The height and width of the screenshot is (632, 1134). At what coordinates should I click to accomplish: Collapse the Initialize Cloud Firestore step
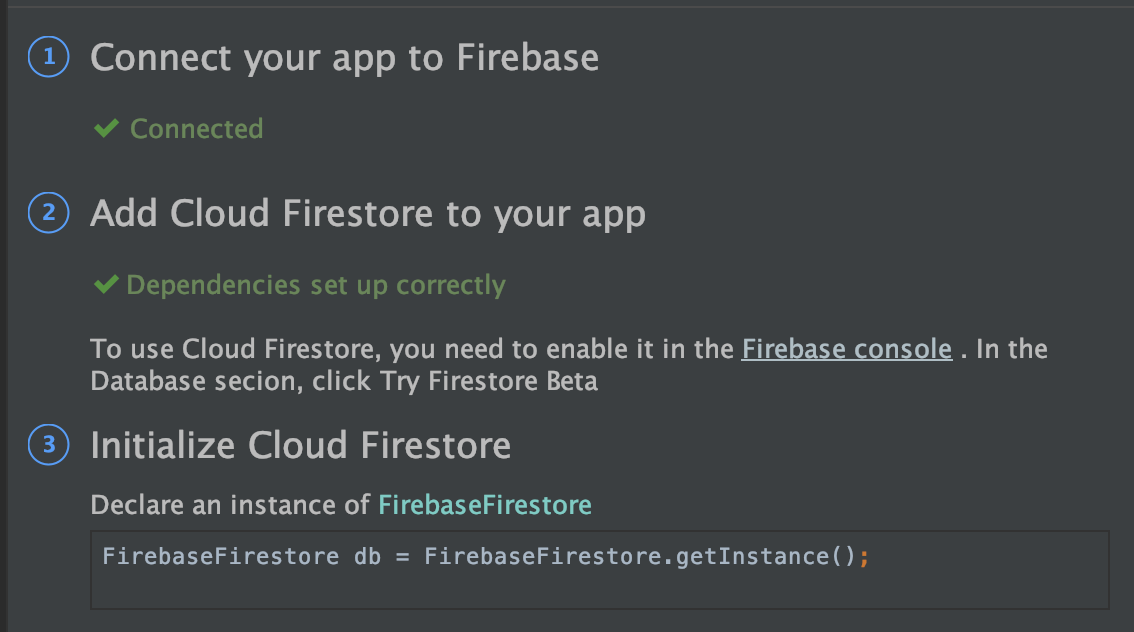click(300, 445)
